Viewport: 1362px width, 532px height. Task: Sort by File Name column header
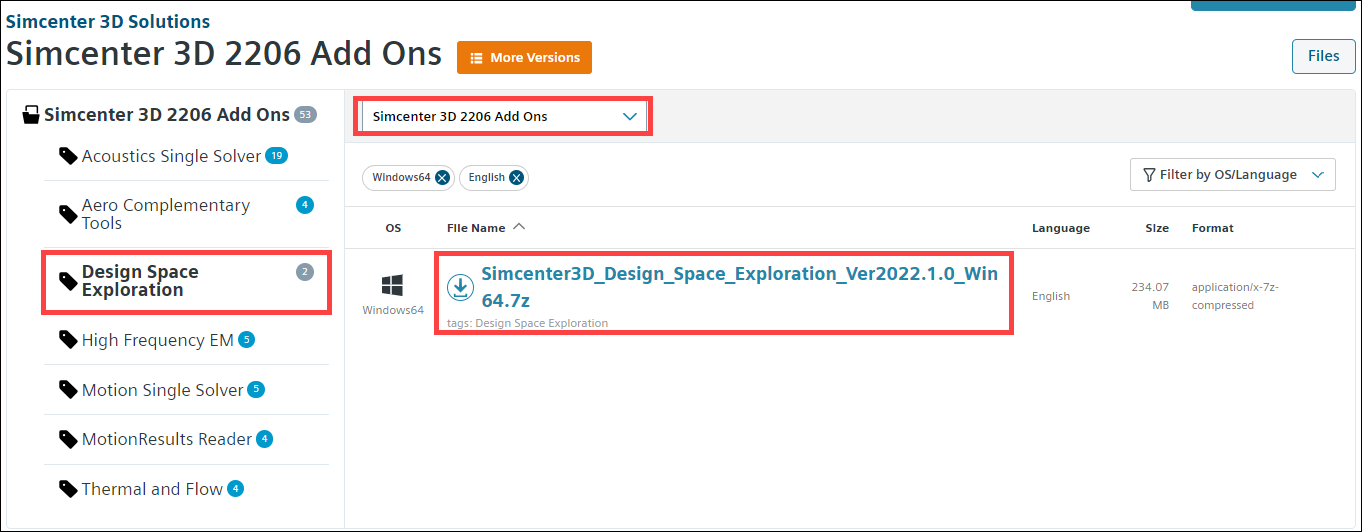click(476, 228)
